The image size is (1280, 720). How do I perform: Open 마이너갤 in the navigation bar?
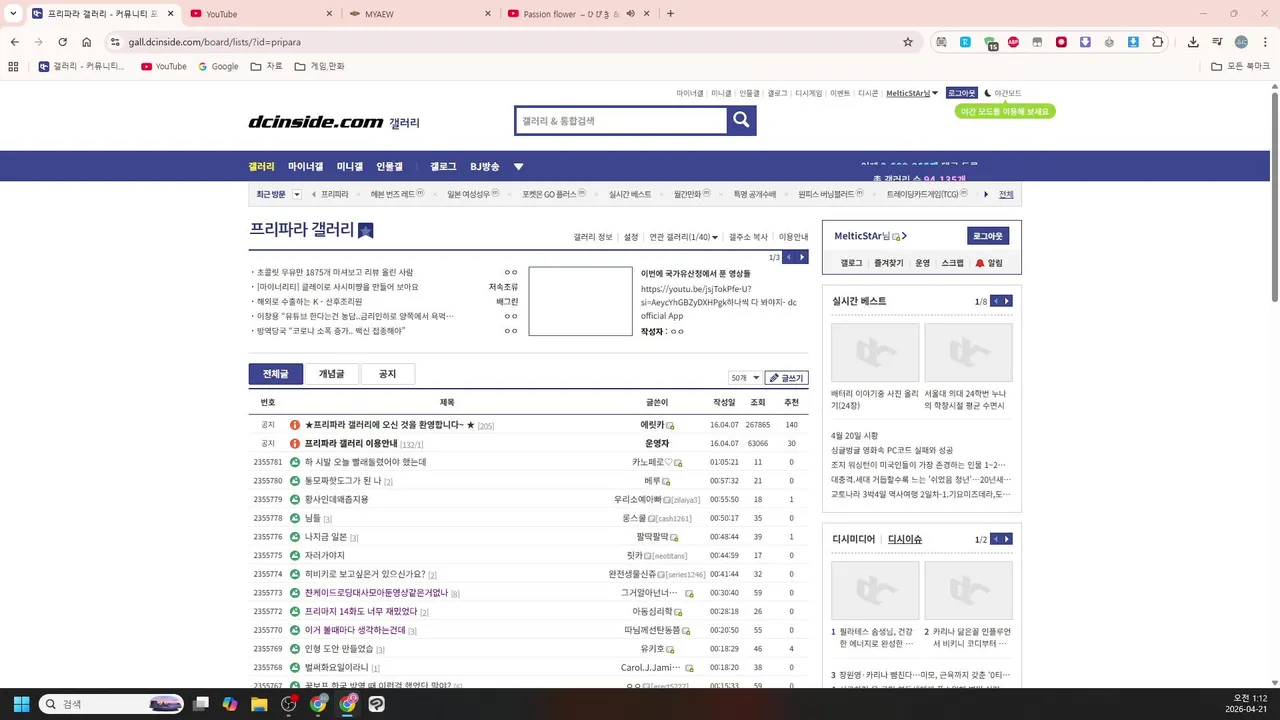pos(306,166)
